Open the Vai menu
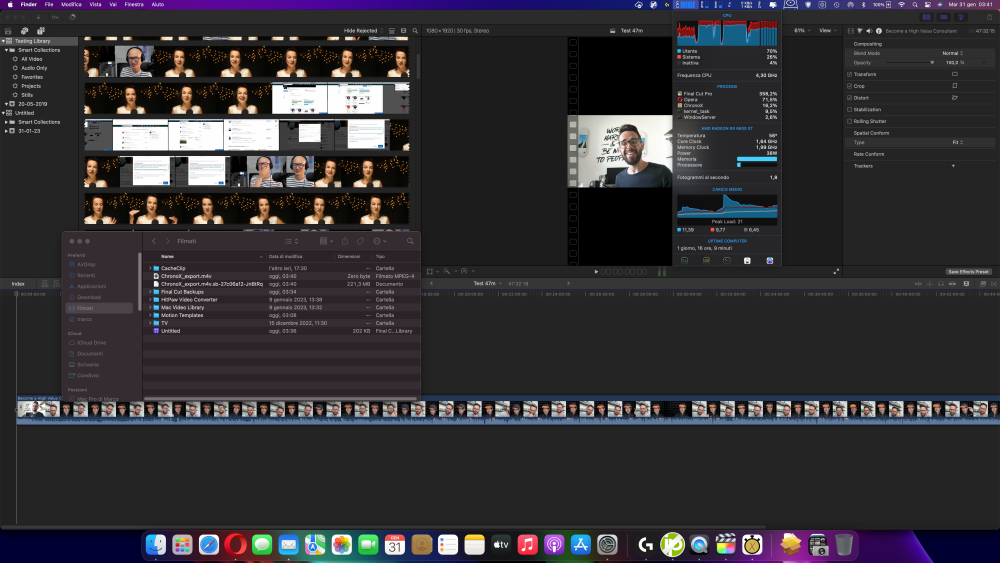 pos(113,4)
